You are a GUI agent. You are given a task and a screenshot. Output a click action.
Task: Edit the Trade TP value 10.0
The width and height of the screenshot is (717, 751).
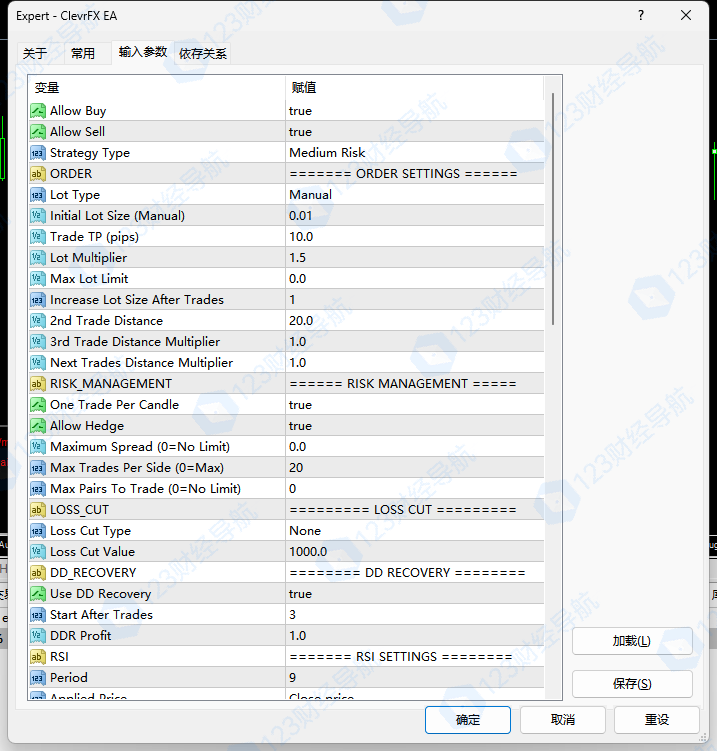pyautogui.click(x=415, y=237)
